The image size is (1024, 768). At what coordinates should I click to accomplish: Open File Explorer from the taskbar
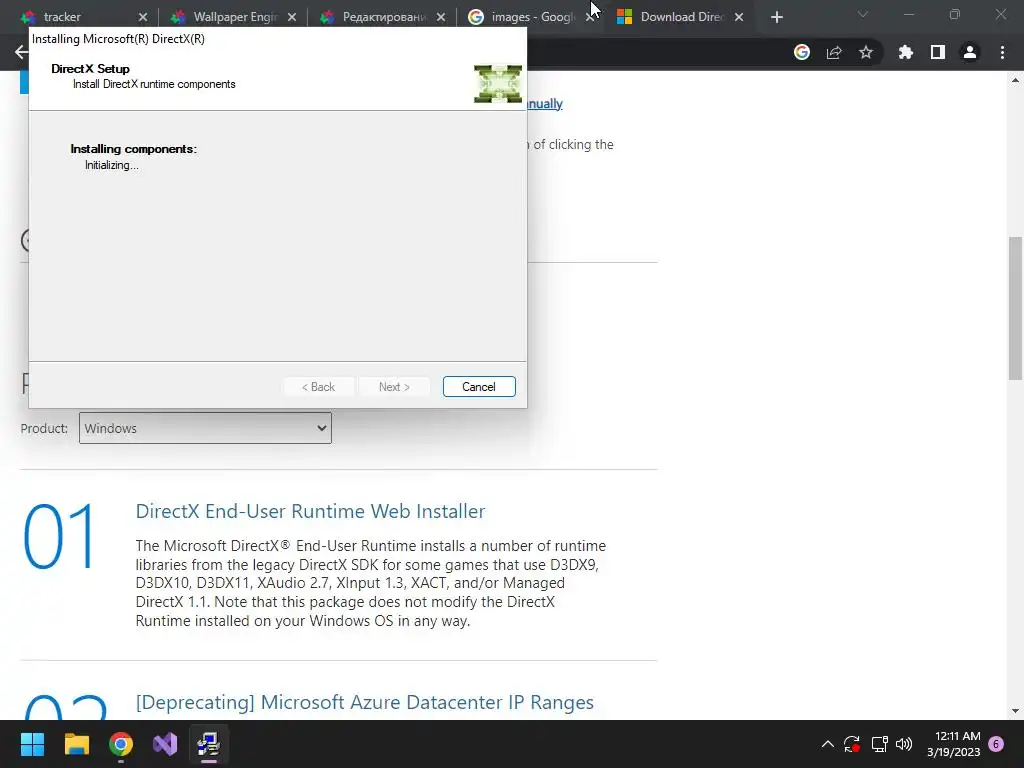coord(76,744)
